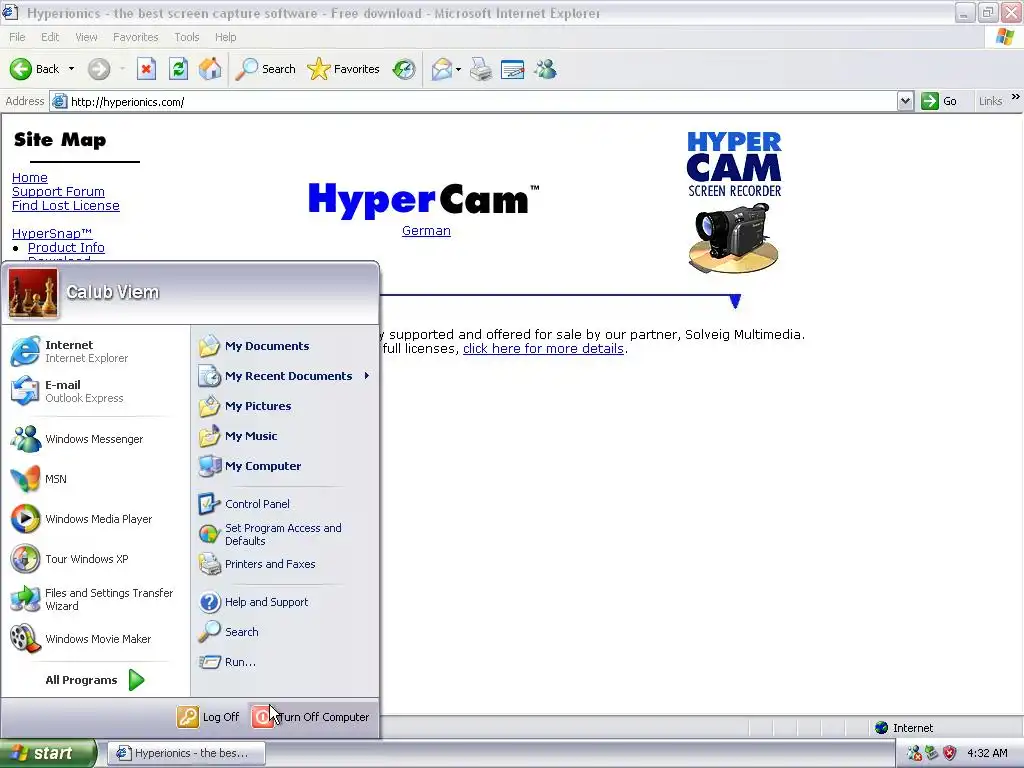Expand All Programs list
The height and width of the screenshot is (768, 1024).
click(95, 680)
